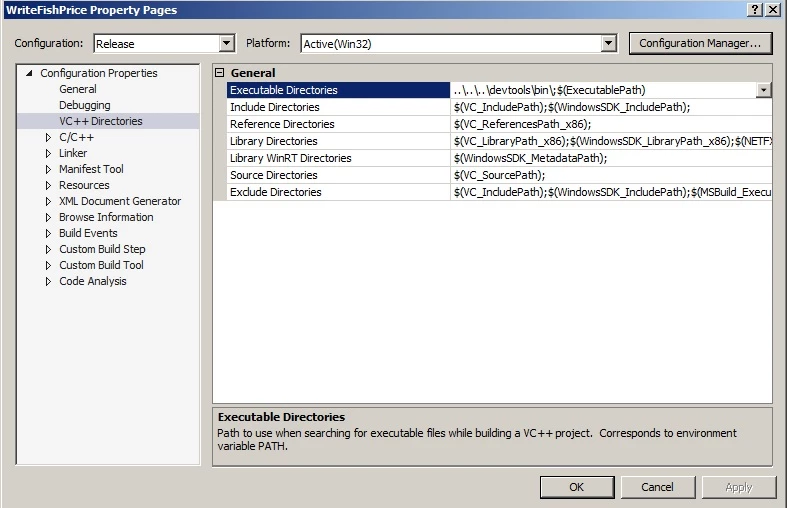The image size is (787, 508).
Task: Click the $(VC_LibraryPath_x86) value cell
Action: [611, 142]
